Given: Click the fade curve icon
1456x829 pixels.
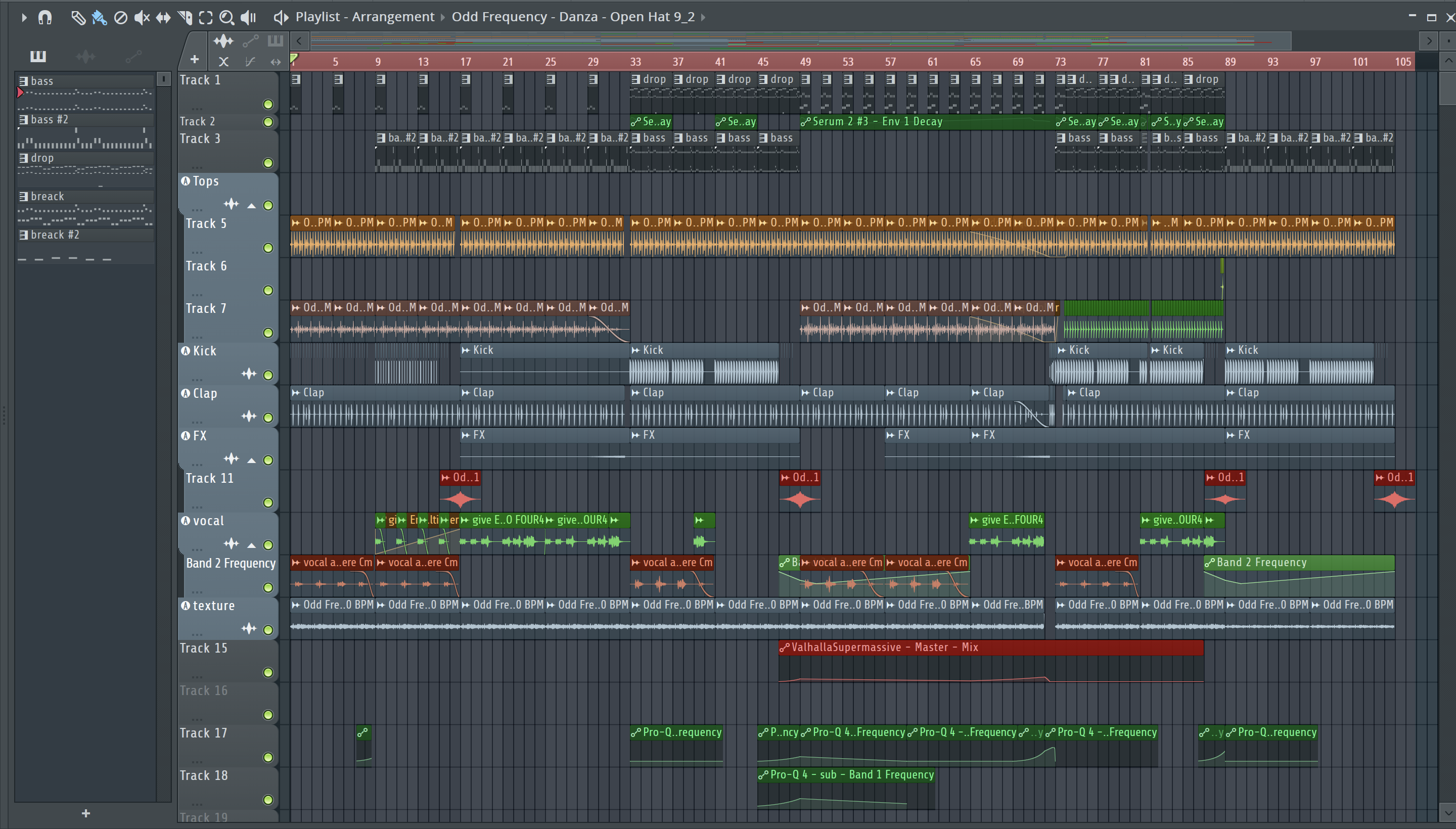Looking at the screenshot, I should pyautogui.click(x=249, y=62).
